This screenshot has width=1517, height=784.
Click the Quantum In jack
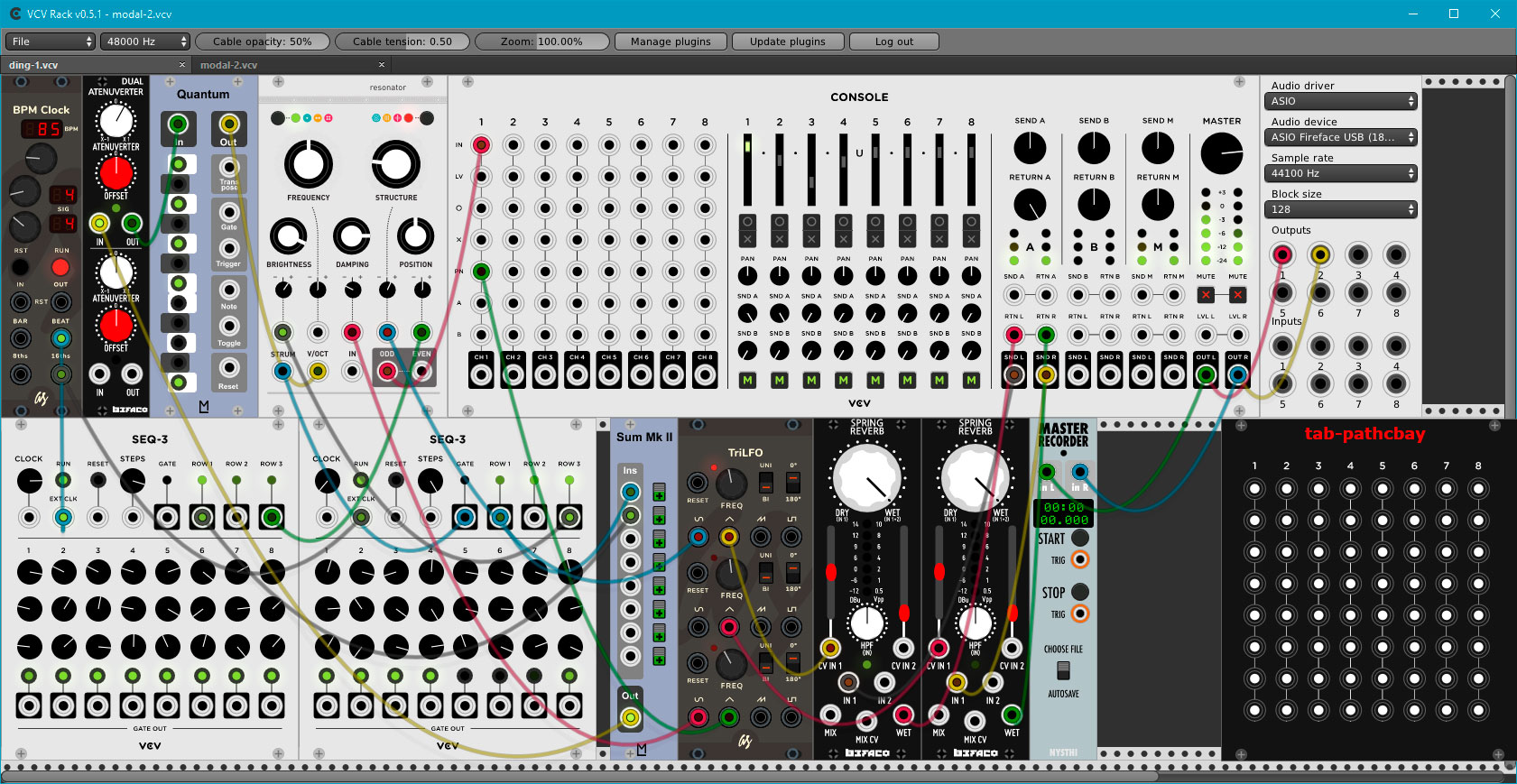click(x=179, y=124)
